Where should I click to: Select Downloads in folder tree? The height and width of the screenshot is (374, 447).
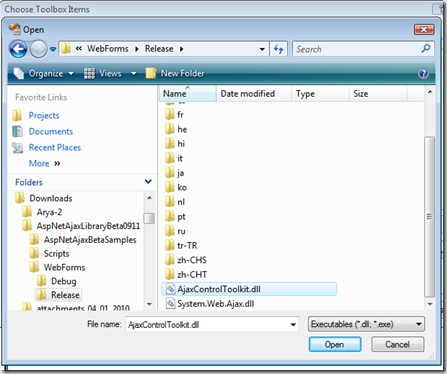tap(51, 198)
